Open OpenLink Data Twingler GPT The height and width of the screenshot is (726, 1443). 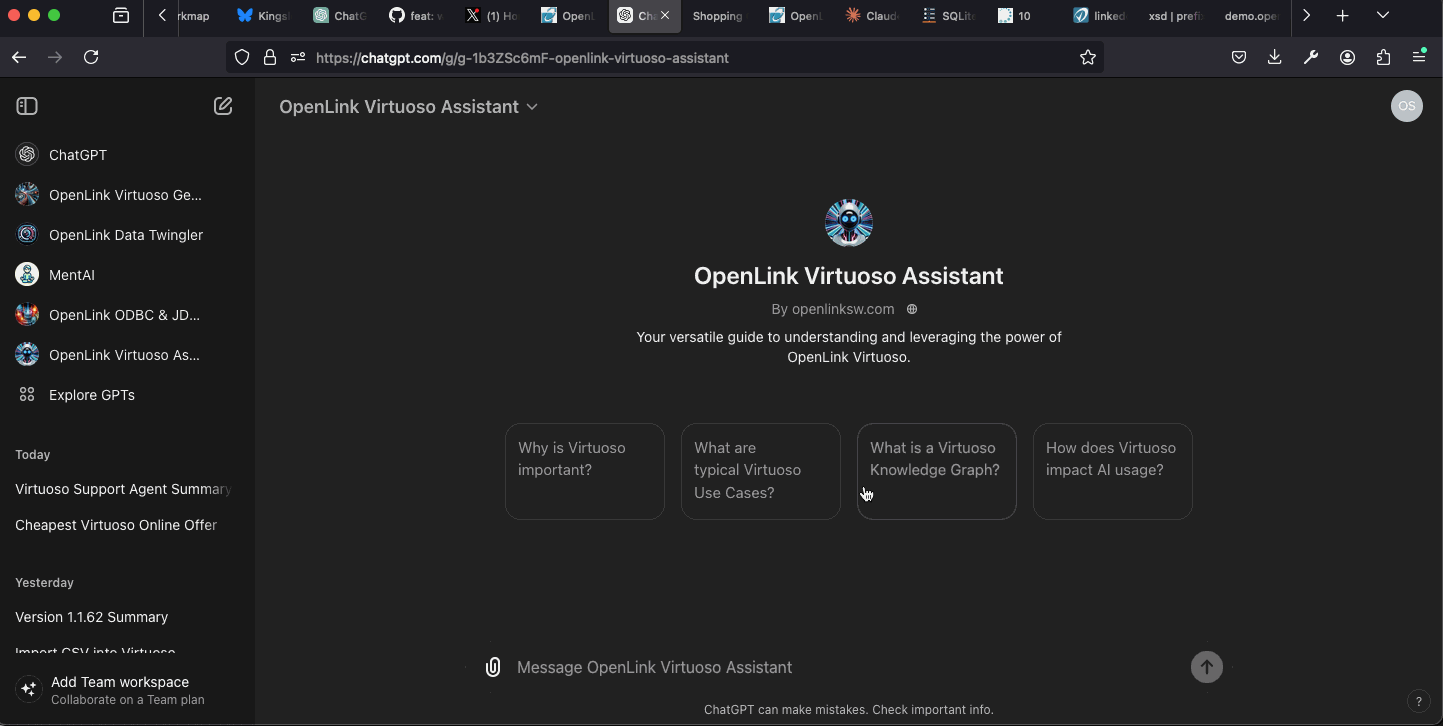pyautogui.click(x=127, y=235)
